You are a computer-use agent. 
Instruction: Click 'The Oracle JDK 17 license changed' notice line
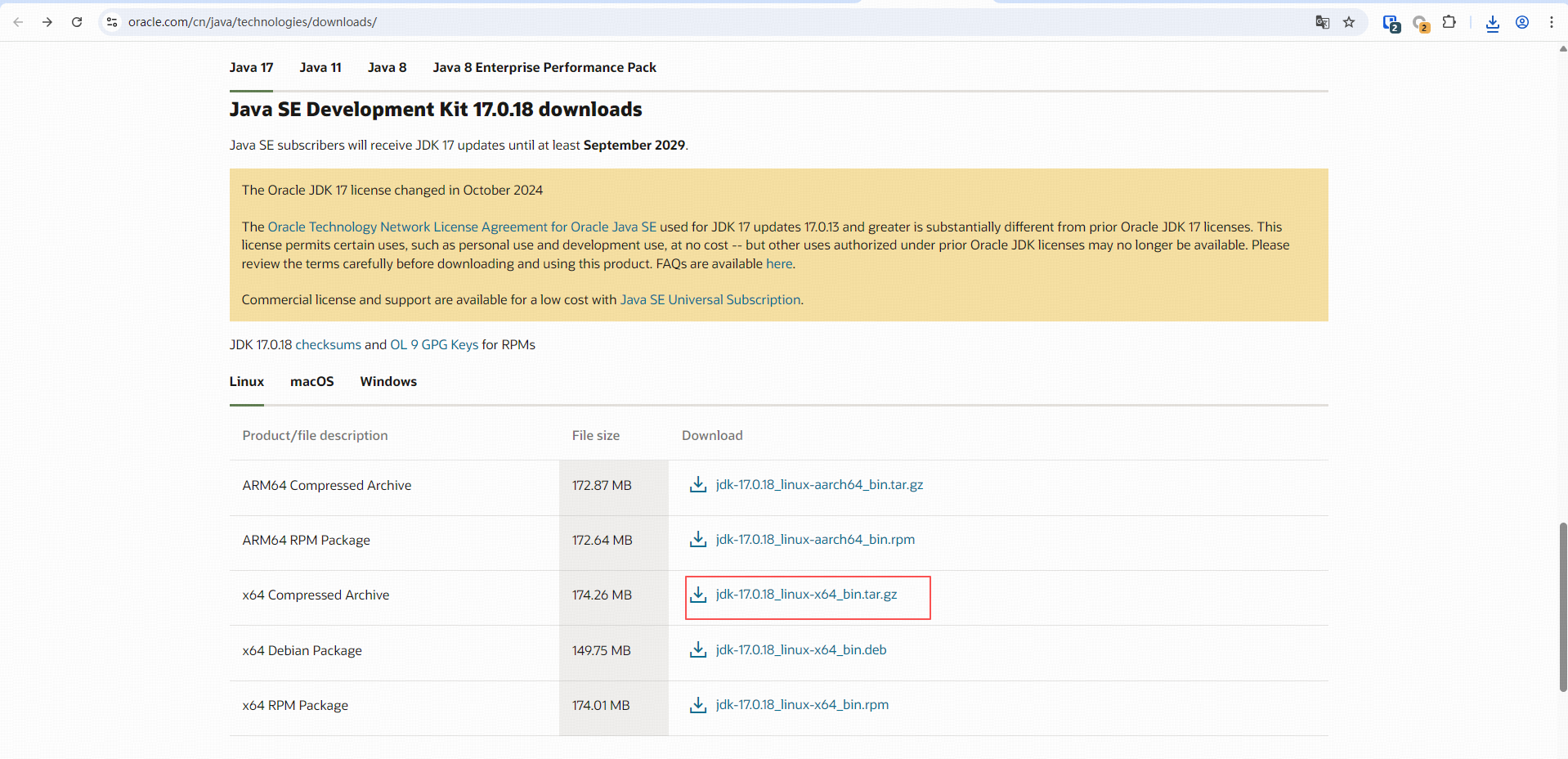(392, 191)
